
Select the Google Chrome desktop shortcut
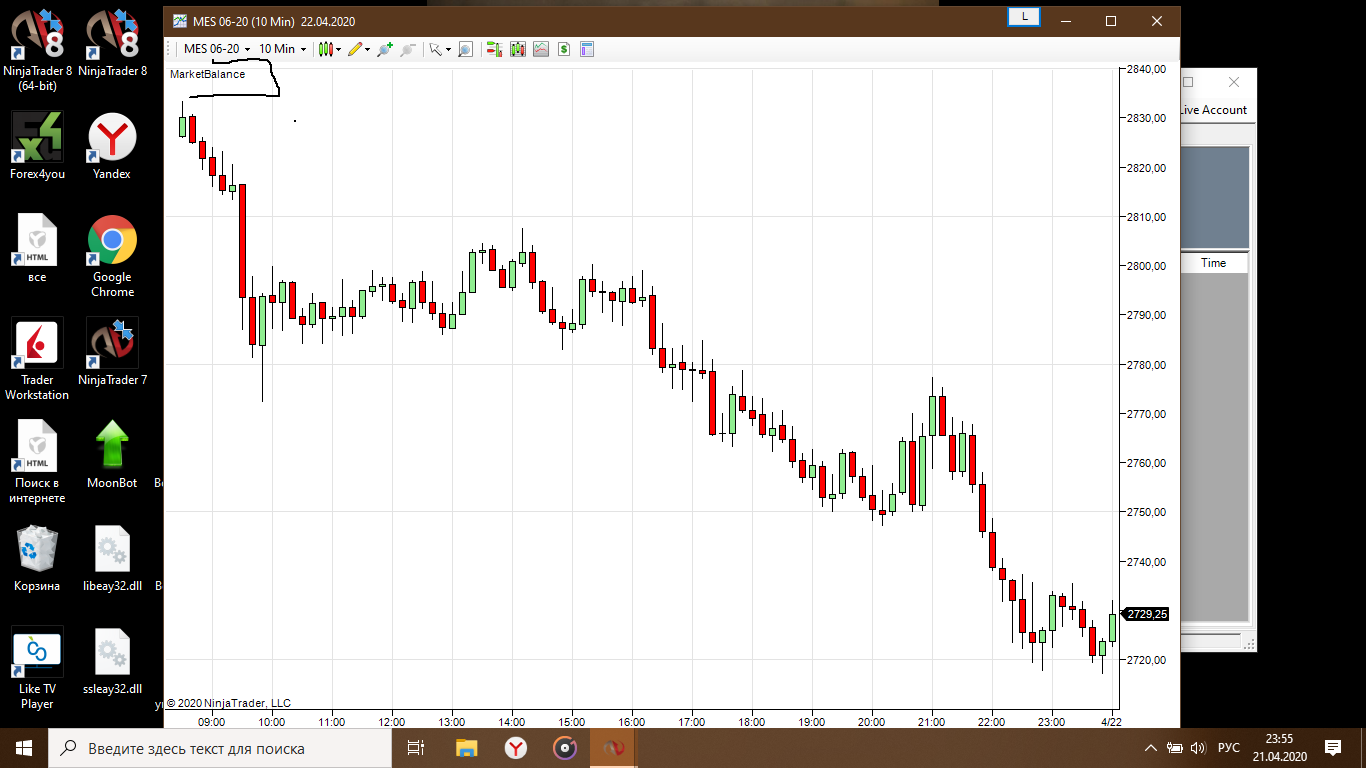tap(112, 257)
